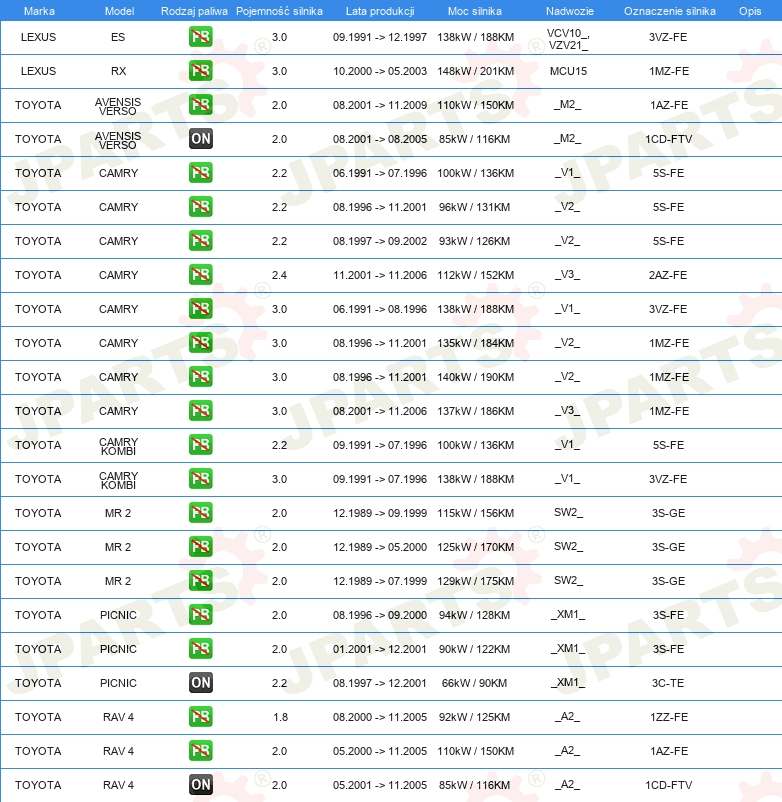Click the petrol fuel icon for LEXUS RX

tap(200, 71)
